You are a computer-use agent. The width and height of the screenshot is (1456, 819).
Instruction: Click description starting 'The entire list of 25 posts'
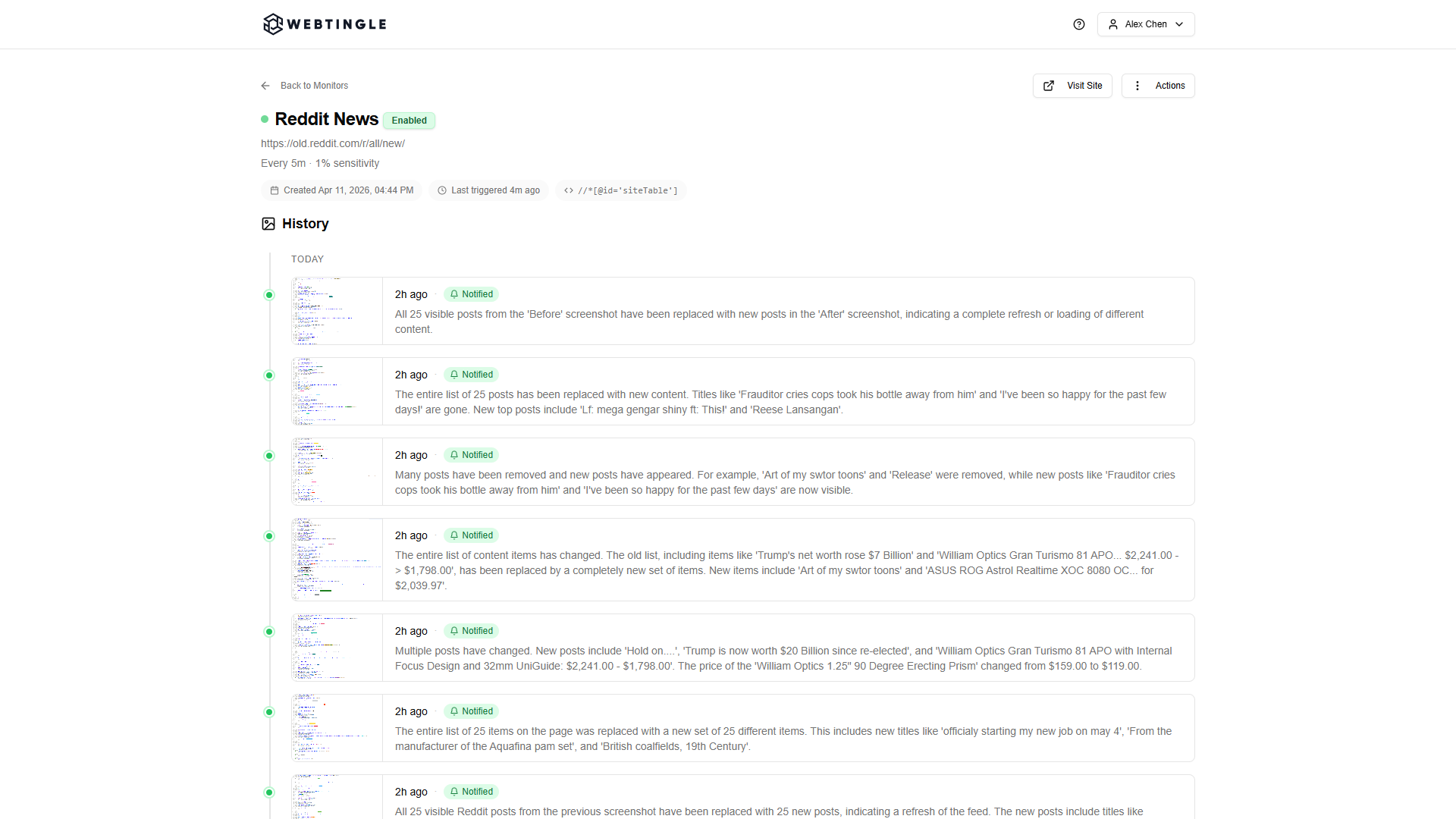pos(780,402)
